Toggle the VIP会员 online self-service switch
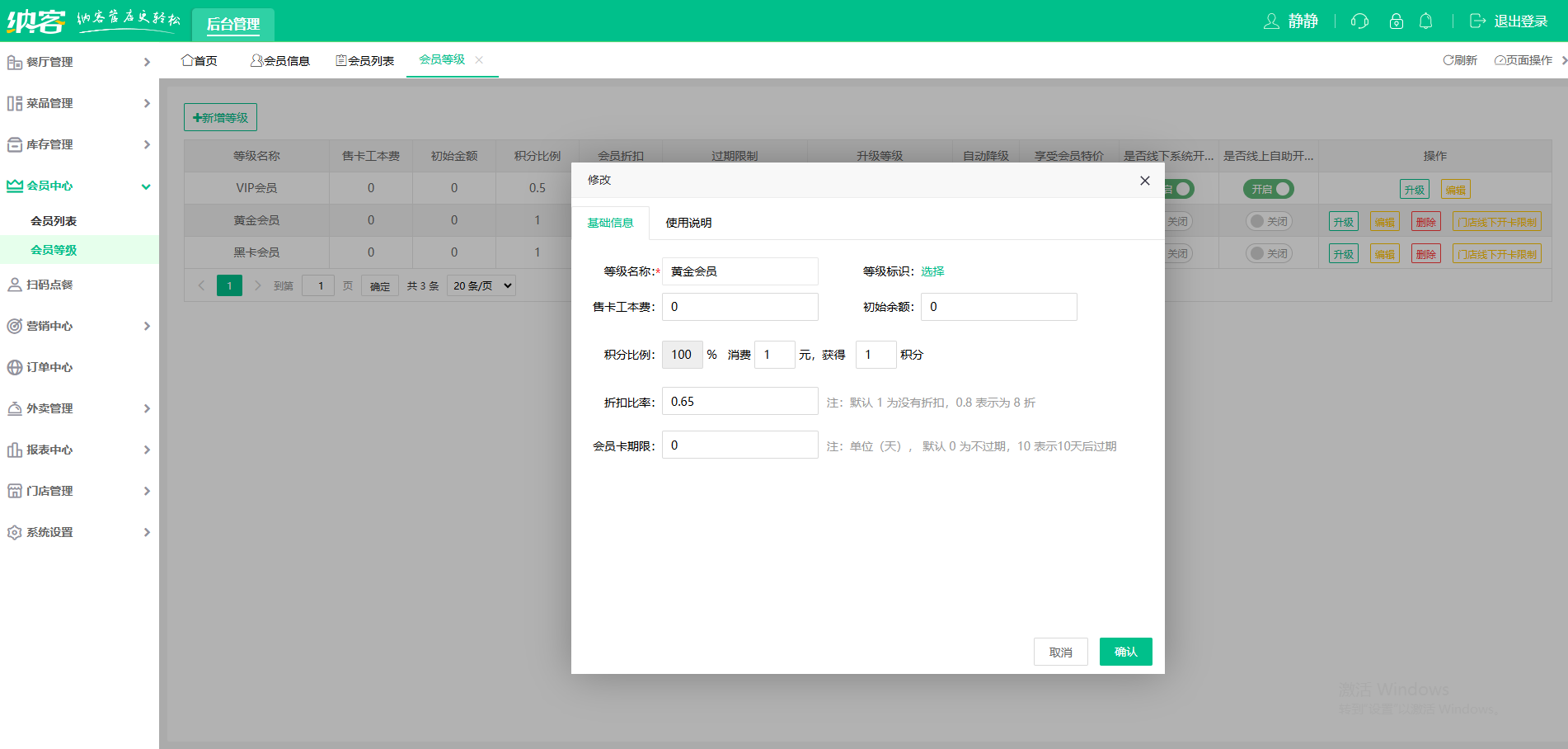 pyautogui.click(x=1268, y=189)
